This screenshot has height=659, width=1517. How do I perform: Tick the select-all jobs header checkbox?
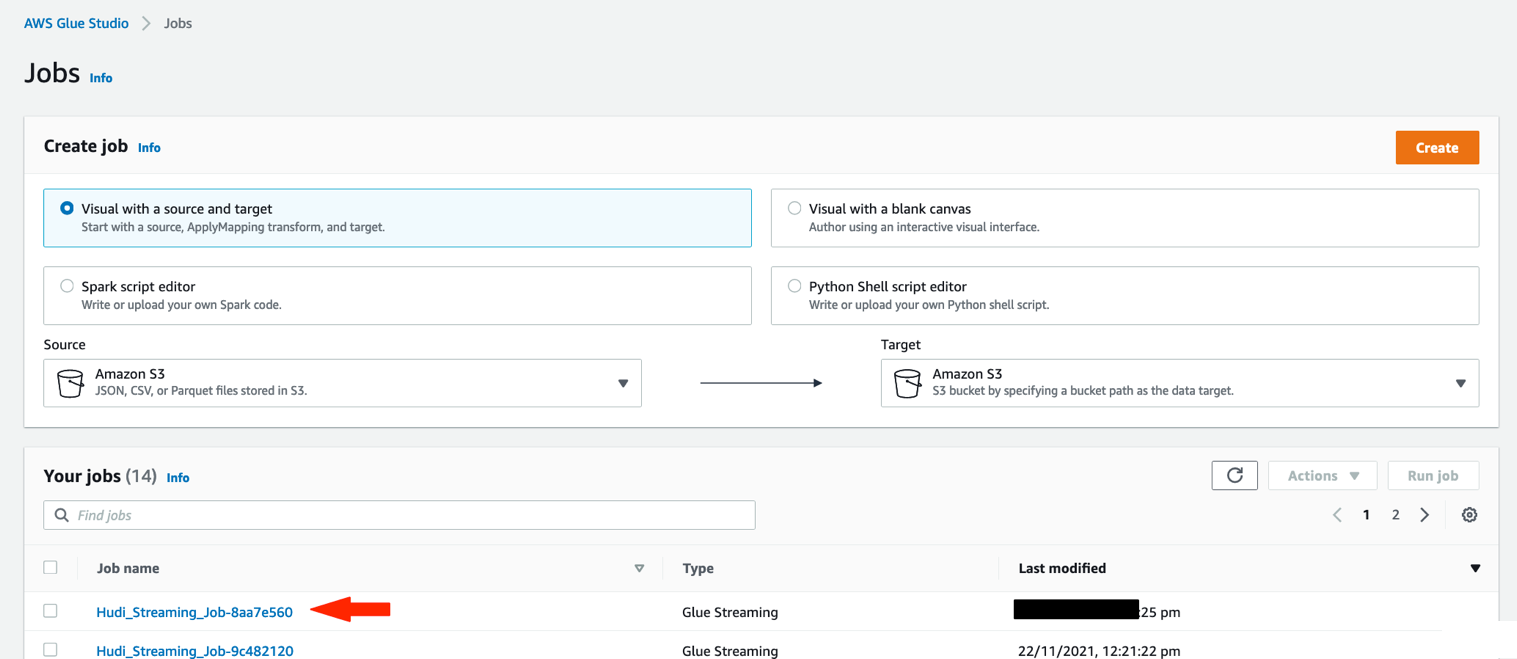click(x=51, y=567)
